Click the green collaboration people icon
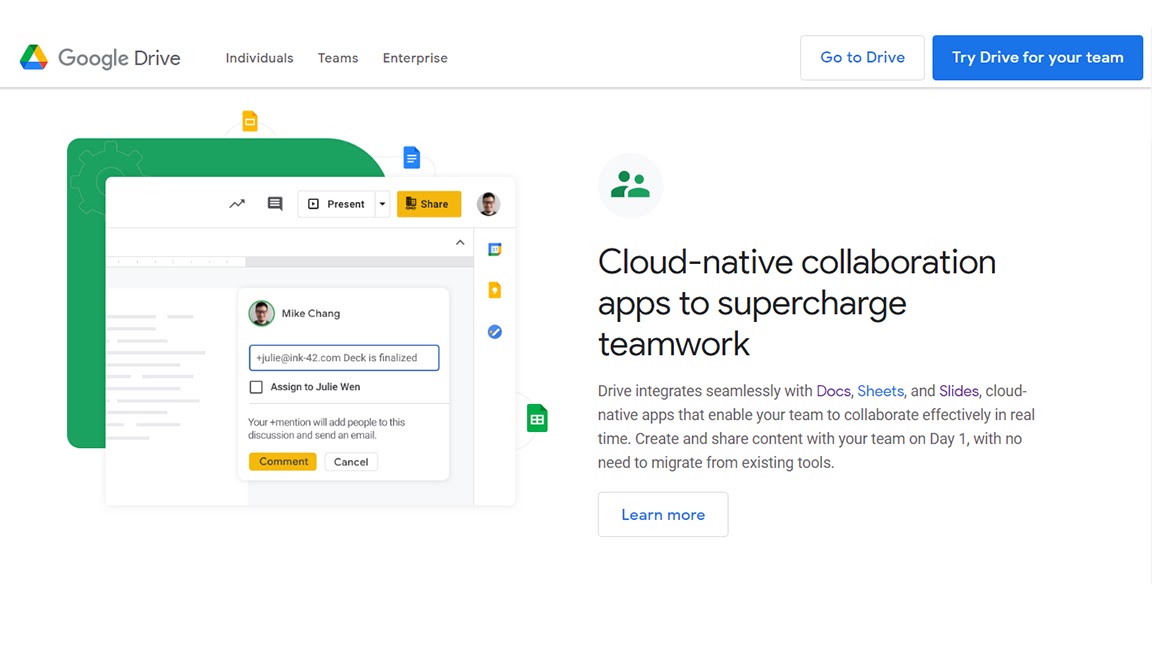This screenshot has height=648, width=1152. (630, 185)
